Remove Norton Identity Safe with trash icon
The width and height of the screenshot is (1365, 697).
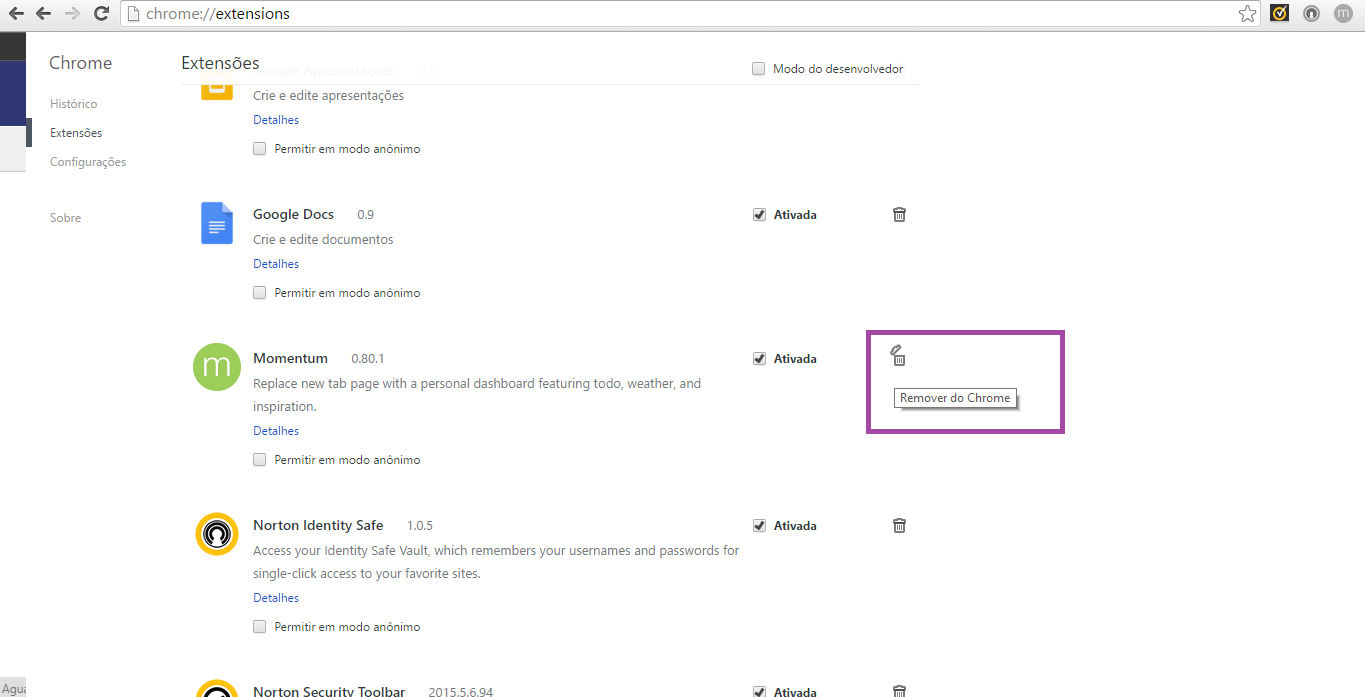point(899,525)
